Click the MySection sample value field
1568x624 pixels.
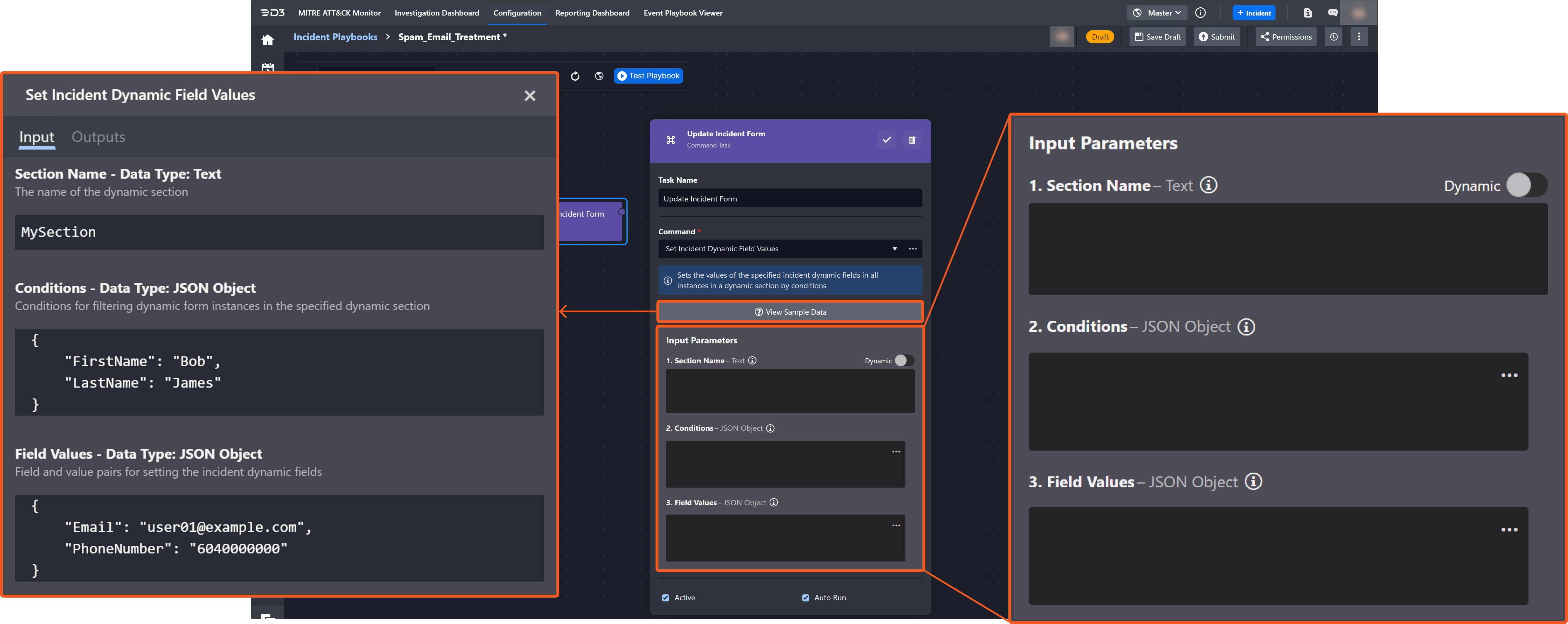point(280,233)
